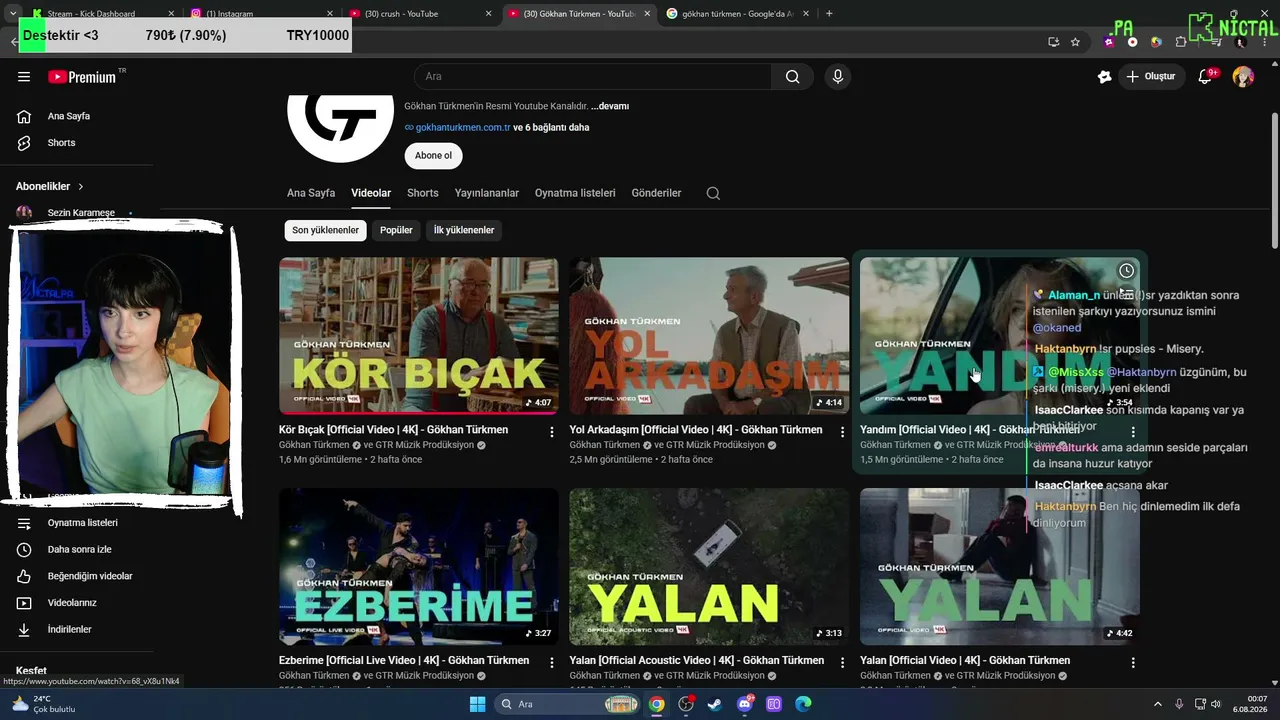The image size is (1280, 720).
Task: Click the Windows taskbar search box
Action: pyautogui.click(x=567, y=704)
